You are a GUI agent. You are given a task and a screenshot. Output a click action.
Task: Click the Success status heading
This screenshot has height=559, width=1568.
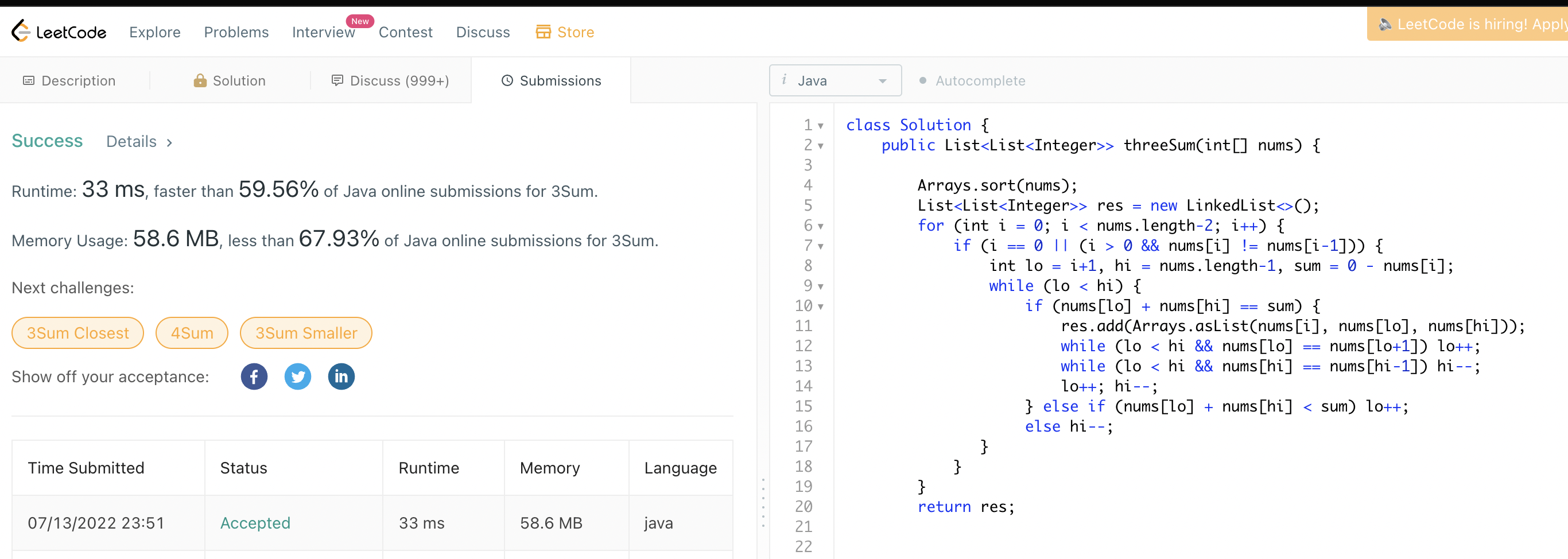point(47,141)
